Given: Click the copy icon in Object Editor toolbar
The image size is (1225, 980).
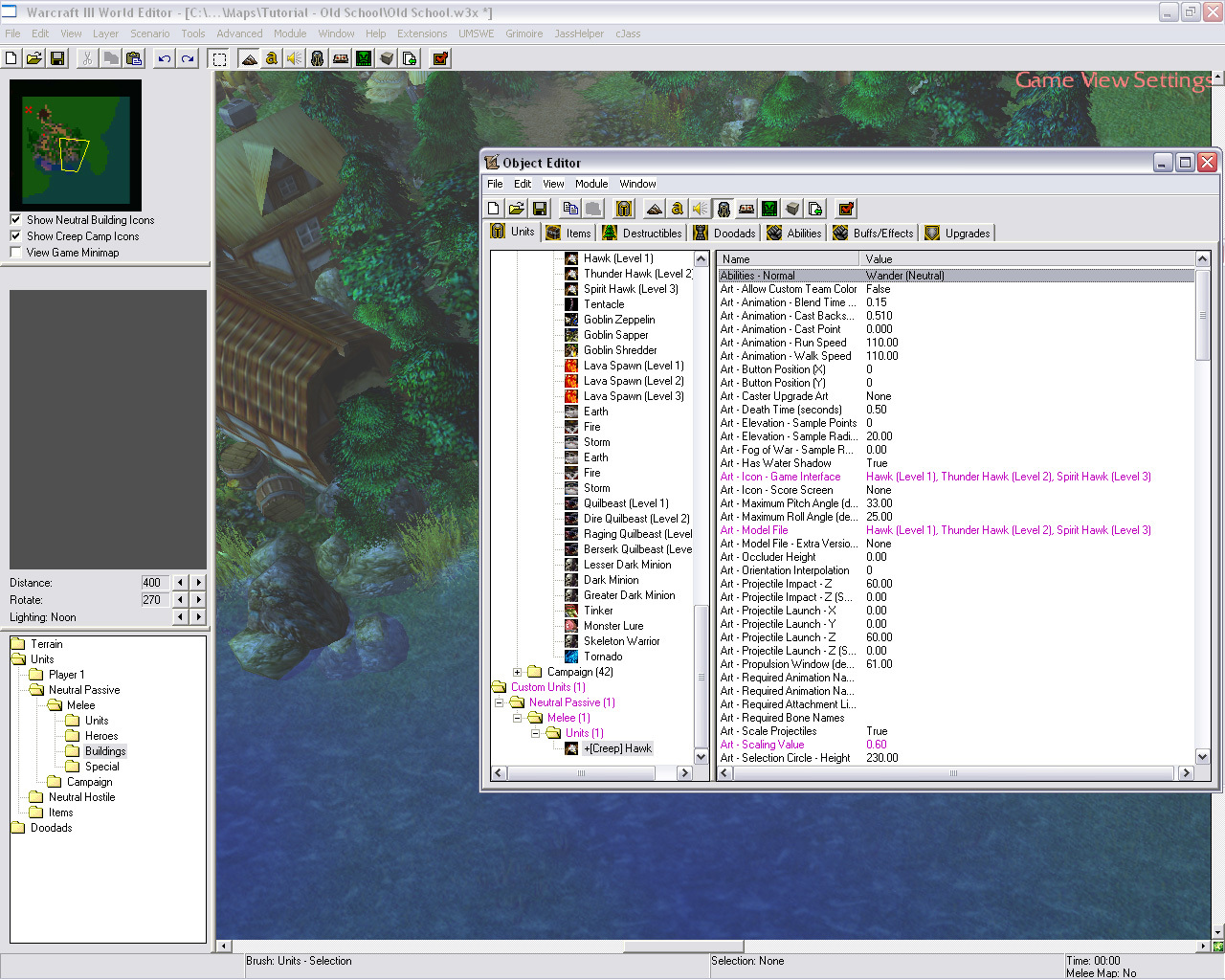Looking at the screenshot, I should pyautogui.click(x=570, y=209).
